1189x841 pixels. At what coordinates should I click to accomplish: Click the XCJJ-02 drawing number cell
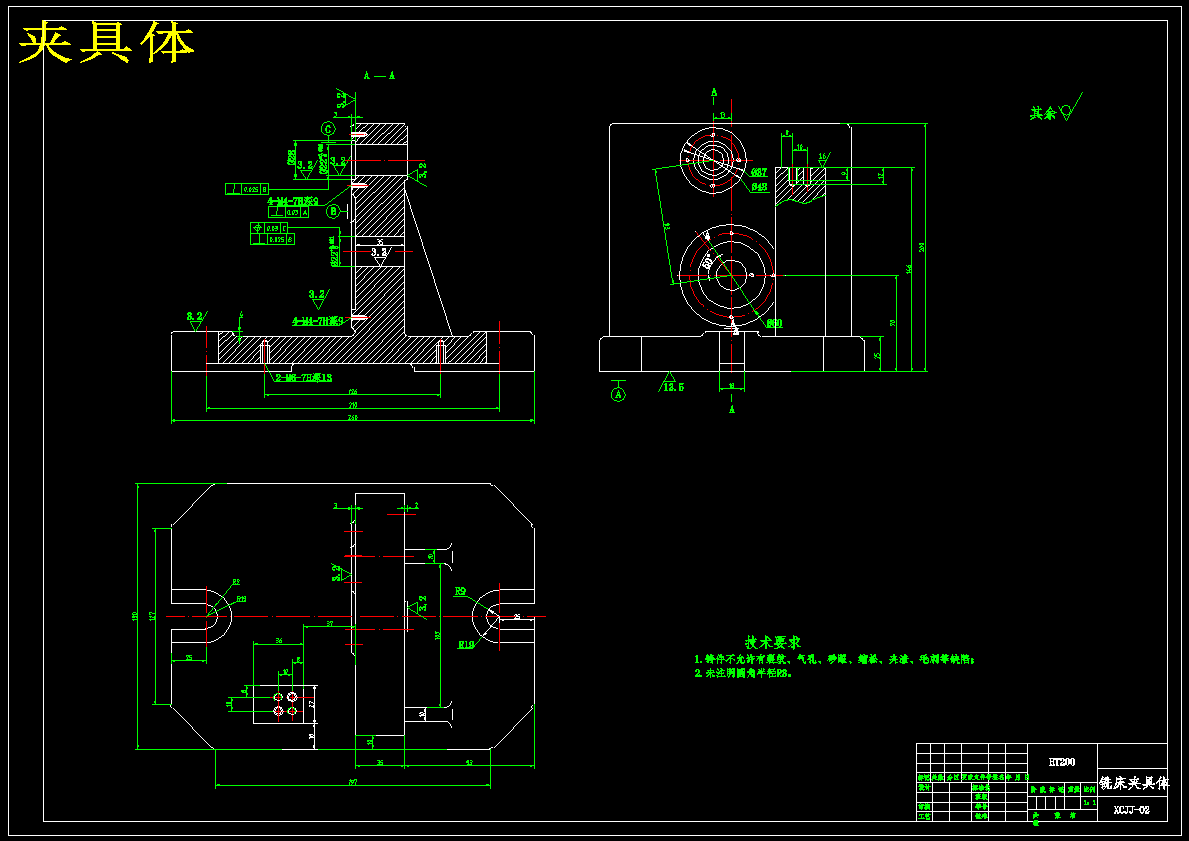1132,810
